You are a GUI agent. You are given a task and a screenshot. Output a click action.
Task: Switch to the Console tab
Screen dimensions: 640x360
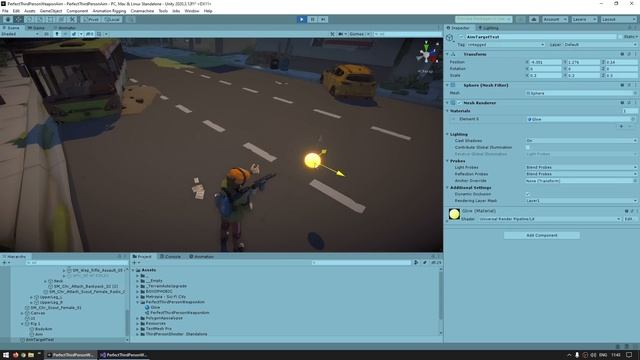pyautogui.click(x=170, y=257)
